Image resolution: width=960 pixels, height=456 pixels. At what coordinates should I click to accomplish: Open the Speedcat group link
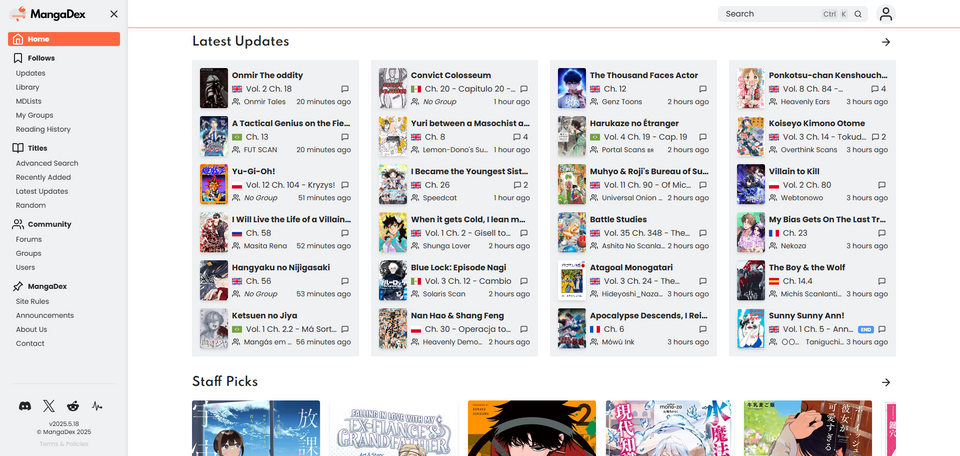click(440, 198)
